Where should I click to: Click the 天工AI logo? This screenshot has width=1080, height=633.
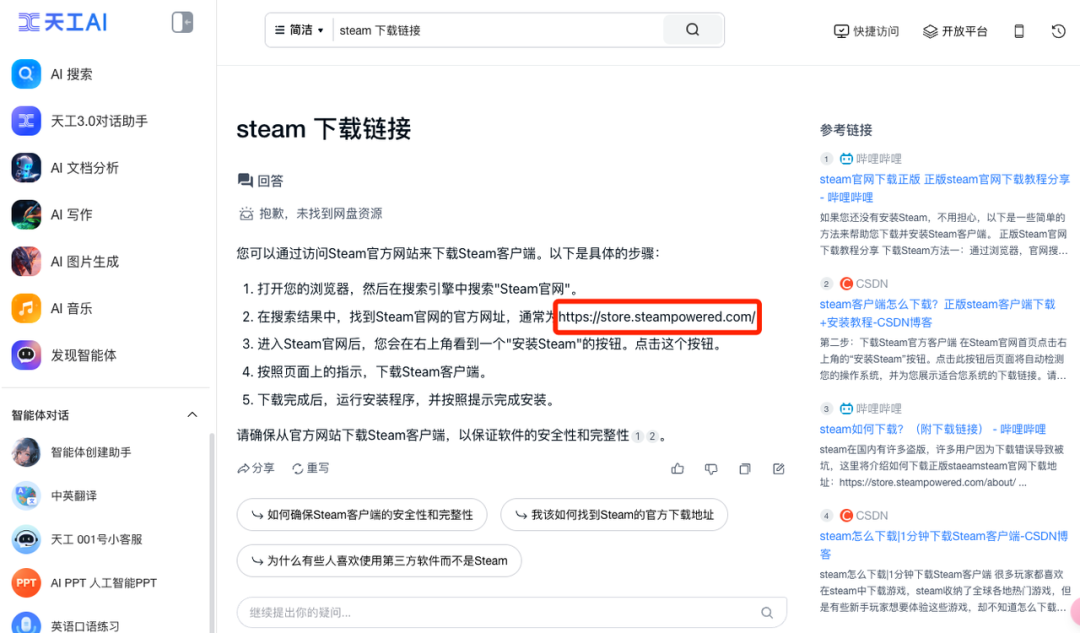coord(63,23)
